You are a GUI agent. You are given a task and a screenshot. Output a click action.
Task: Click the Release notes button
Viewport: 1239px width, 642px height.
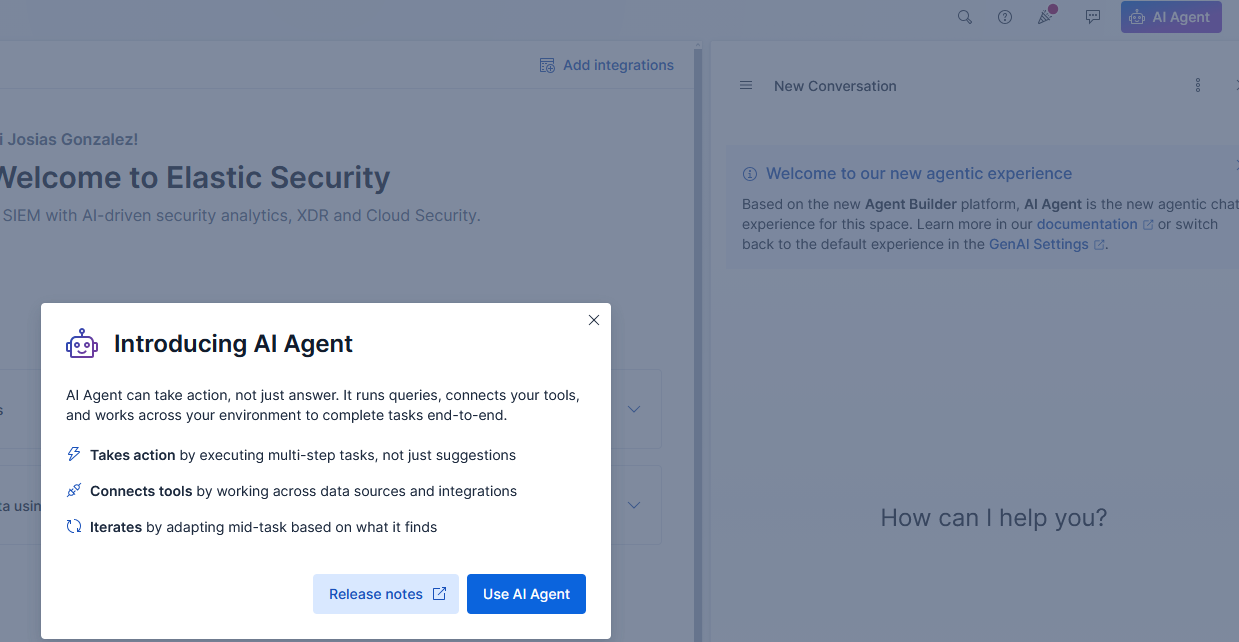[386, 594]
